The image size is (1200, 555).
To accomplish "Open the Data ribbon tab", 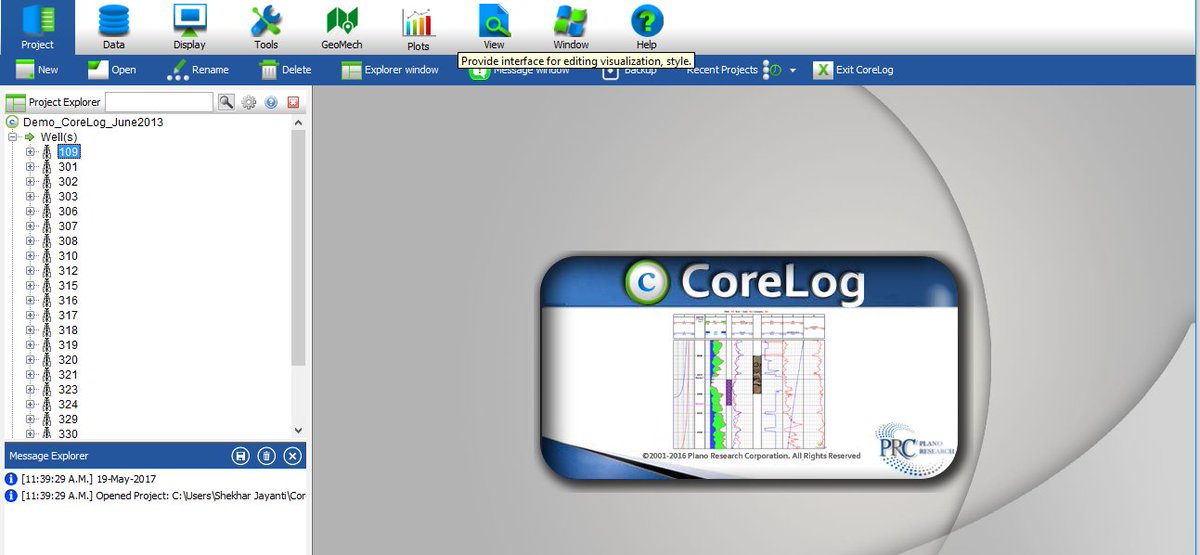I will [114, 27].
